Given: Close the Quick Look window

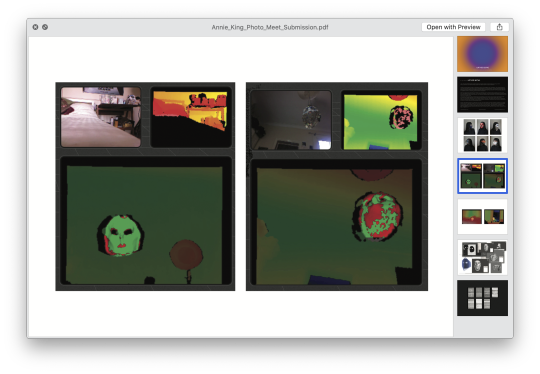Looking at the screenshot, I should tap(35, 27).
